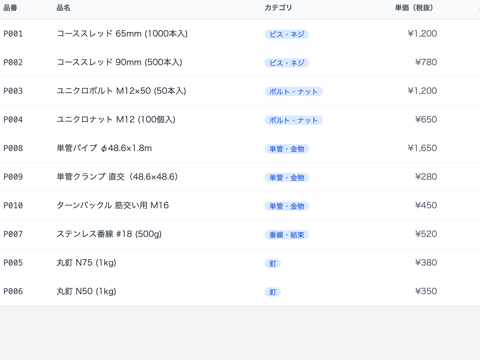Select product code P010
This screenshot has width=480, height=360.
pyautogui.click(x=13, y=206)
